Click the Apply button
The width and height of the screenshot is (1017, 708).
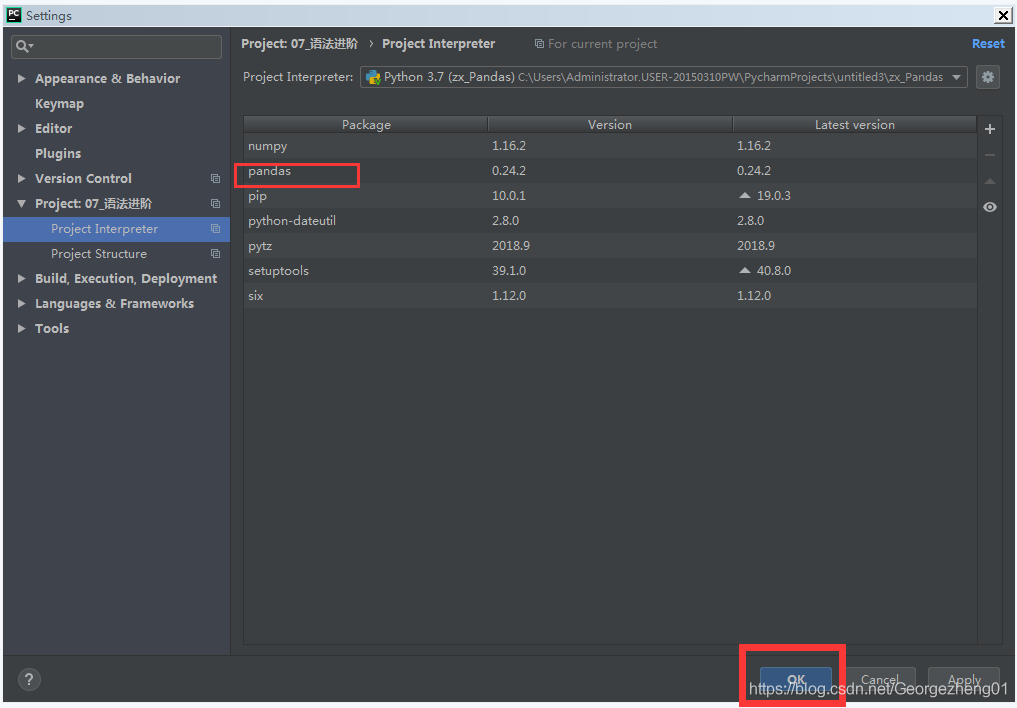tap(964, 679)
